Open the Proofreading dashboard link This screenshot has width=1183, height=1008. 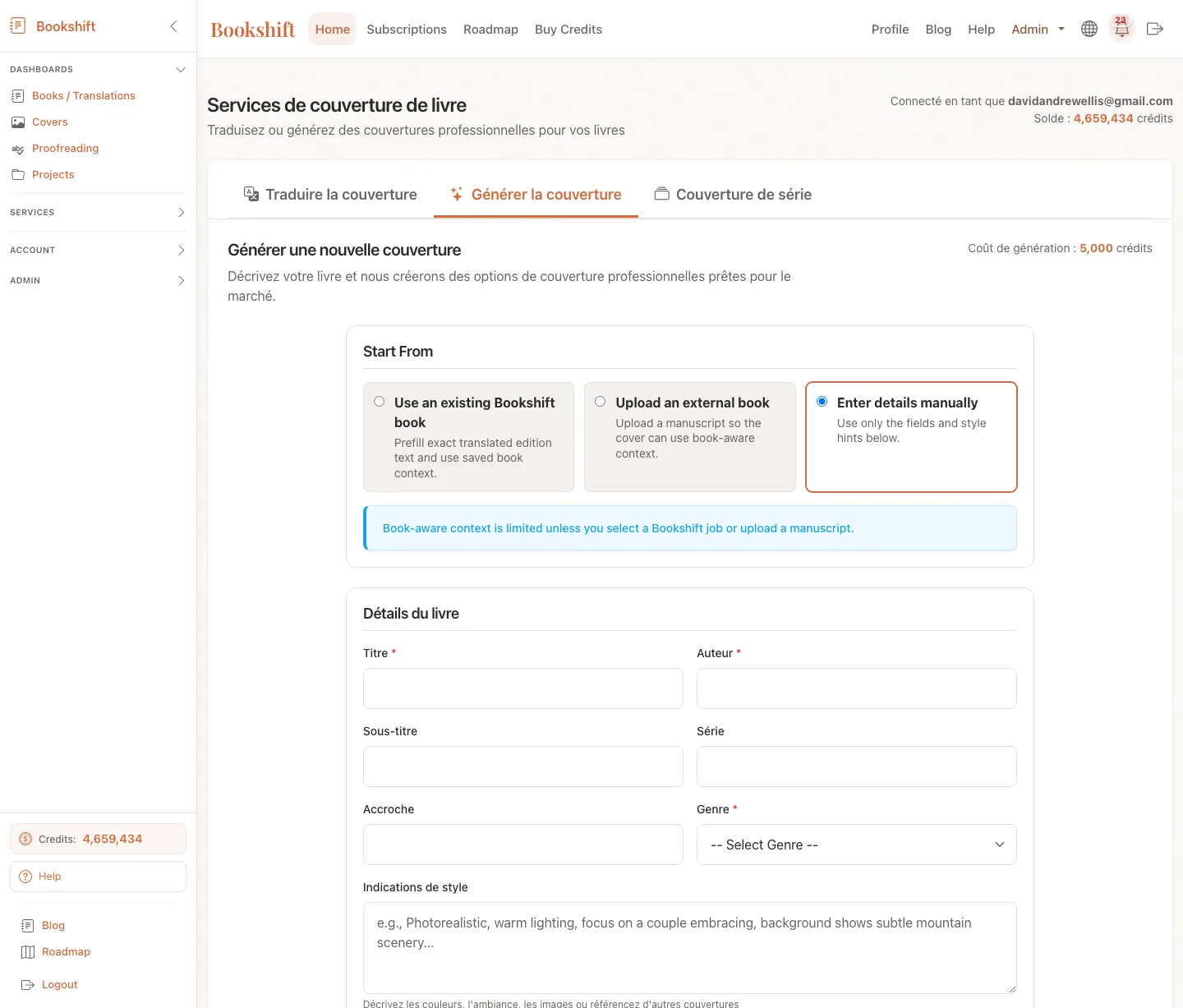point(66,149)
